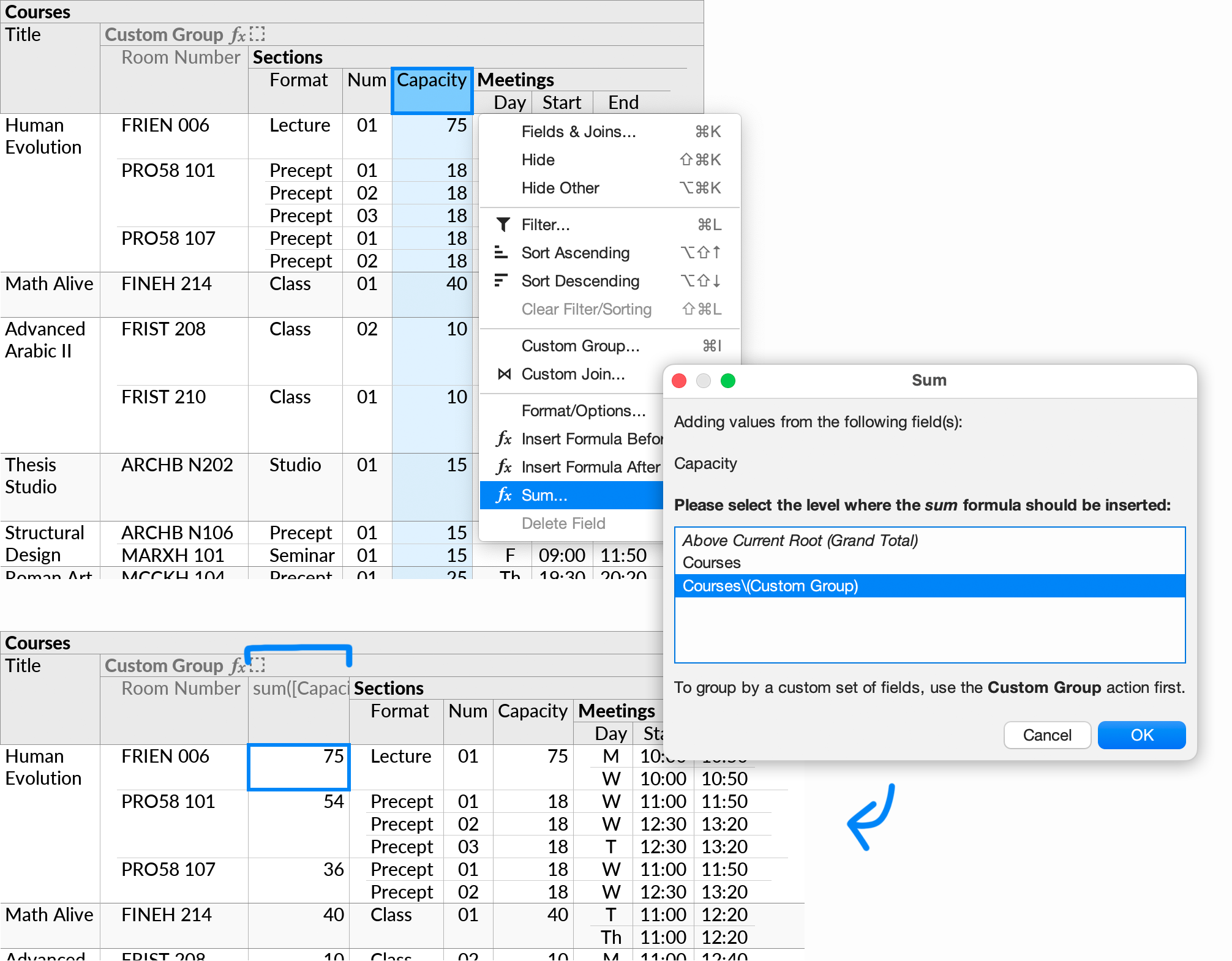Screen dimensions: 1232x961
Task: Click the fx icon in top Custom Group header
Action: point(238,35)
